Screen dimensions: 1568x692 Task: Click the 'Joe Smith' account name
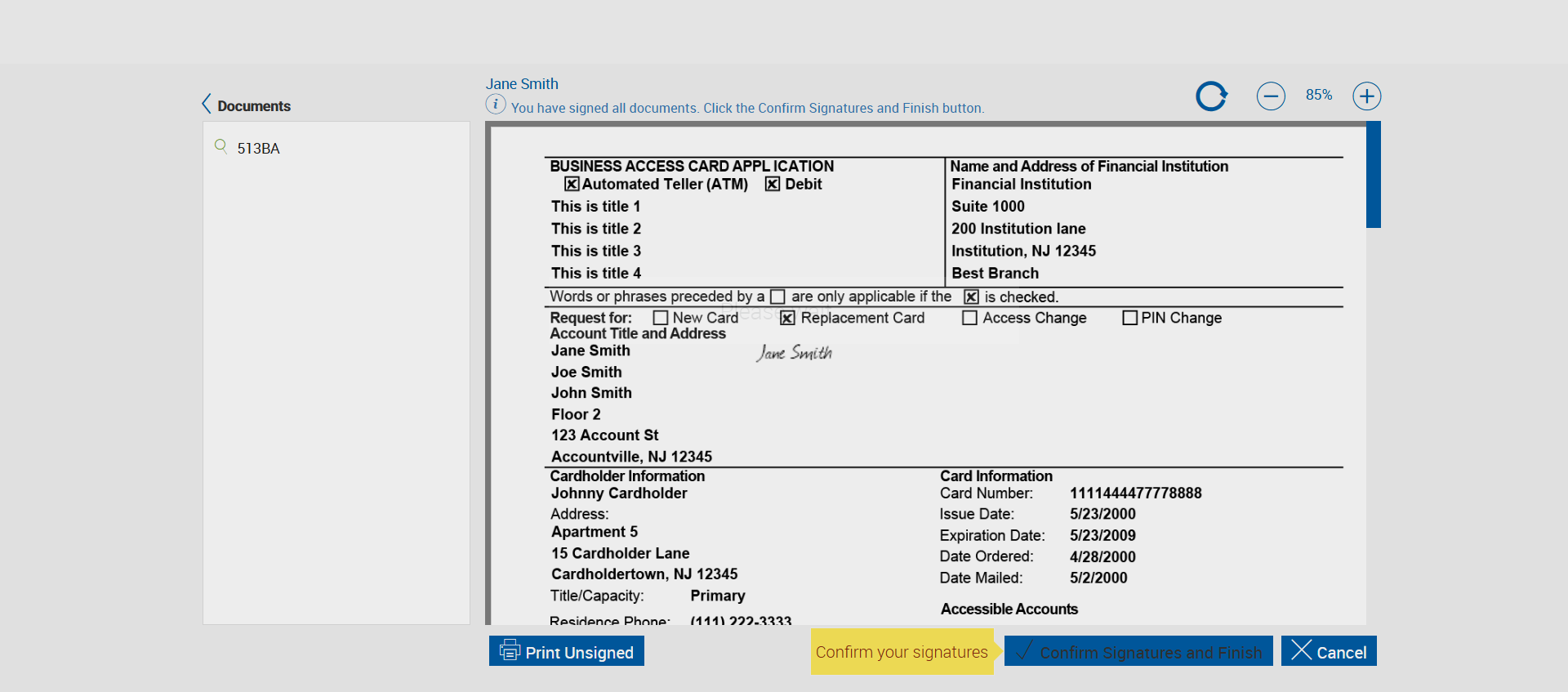point(586,372)
